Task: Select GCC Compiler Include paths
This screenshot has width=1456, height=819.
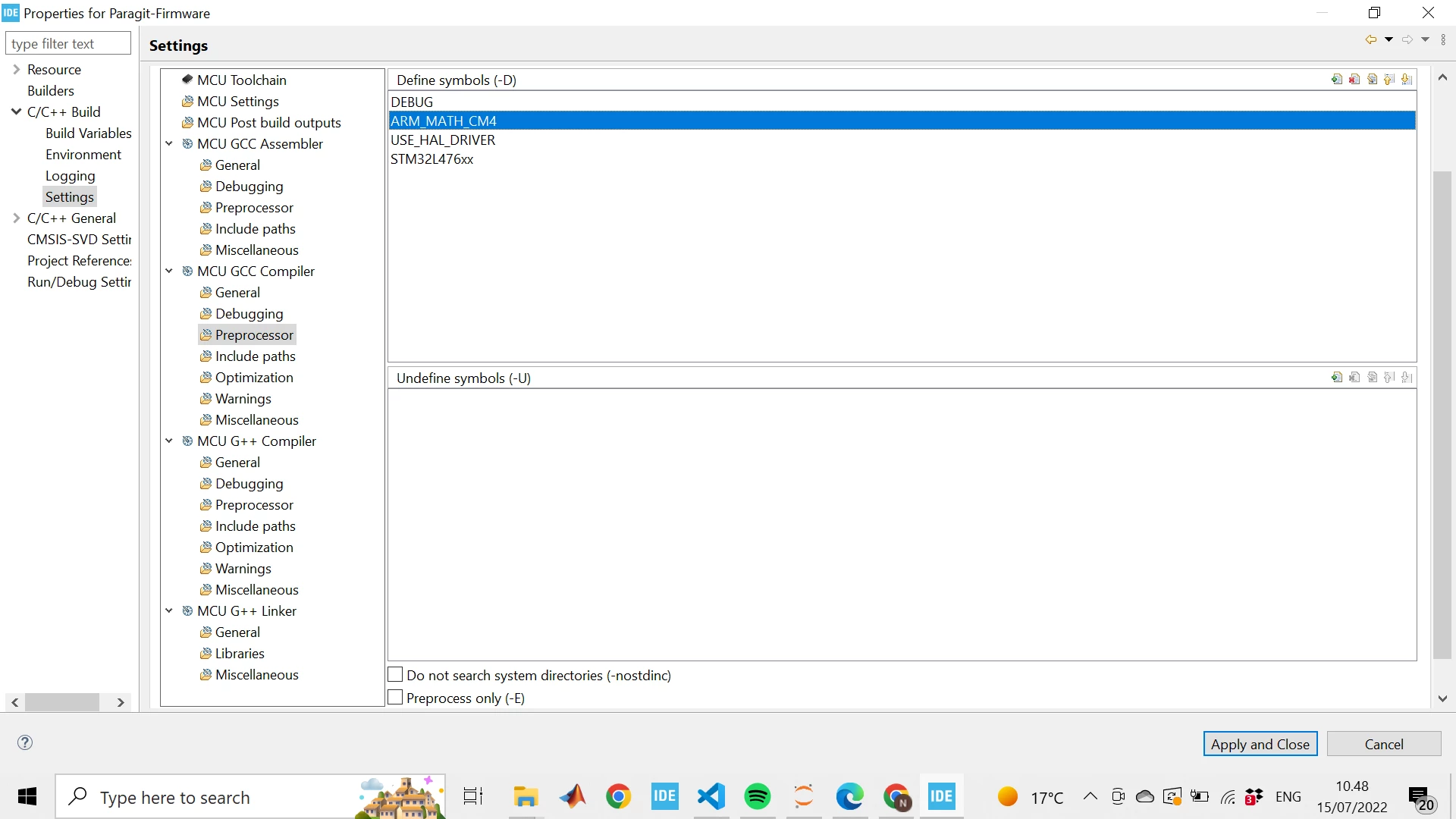Action: point(247,356)
